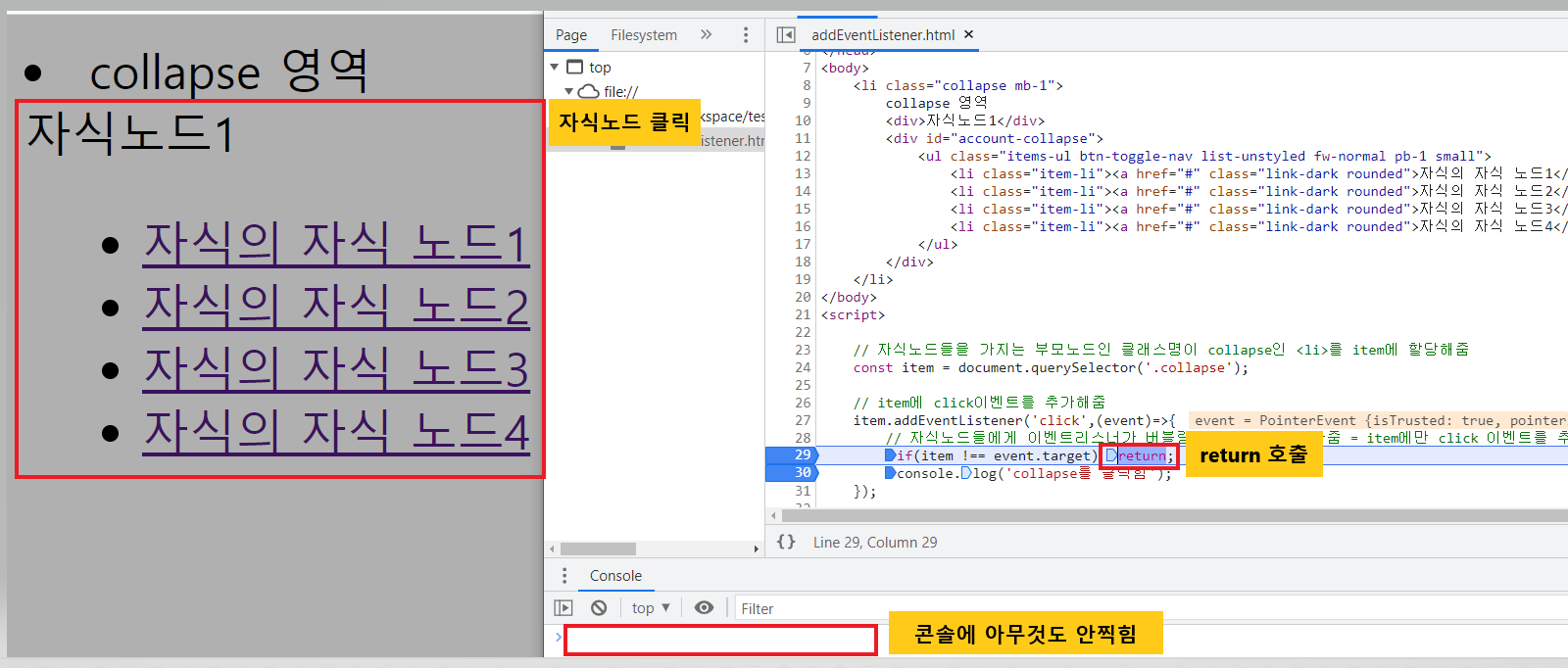Clear the console with the ban icon
1568x668 pixels.
click(x=599, y=607)
